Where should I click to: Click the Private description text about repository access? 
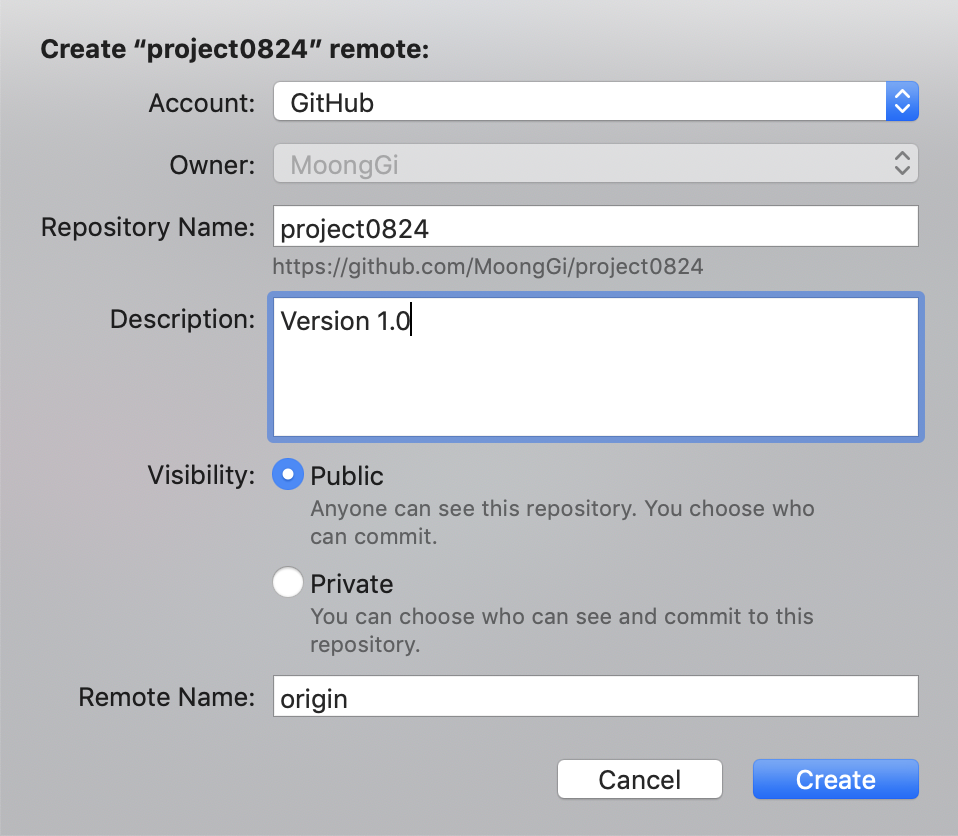point(562,630)
